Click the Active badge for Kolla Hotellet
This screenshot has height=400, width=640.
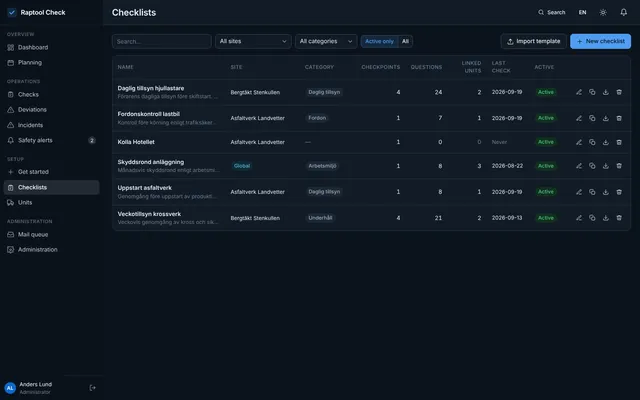(x=546, y=142)
